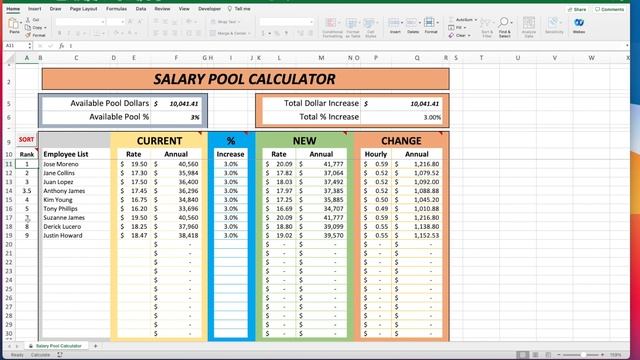Open Find & Select magnifier
The height and width of the screenshot is (360, 640).
click(x=504, y=22)
